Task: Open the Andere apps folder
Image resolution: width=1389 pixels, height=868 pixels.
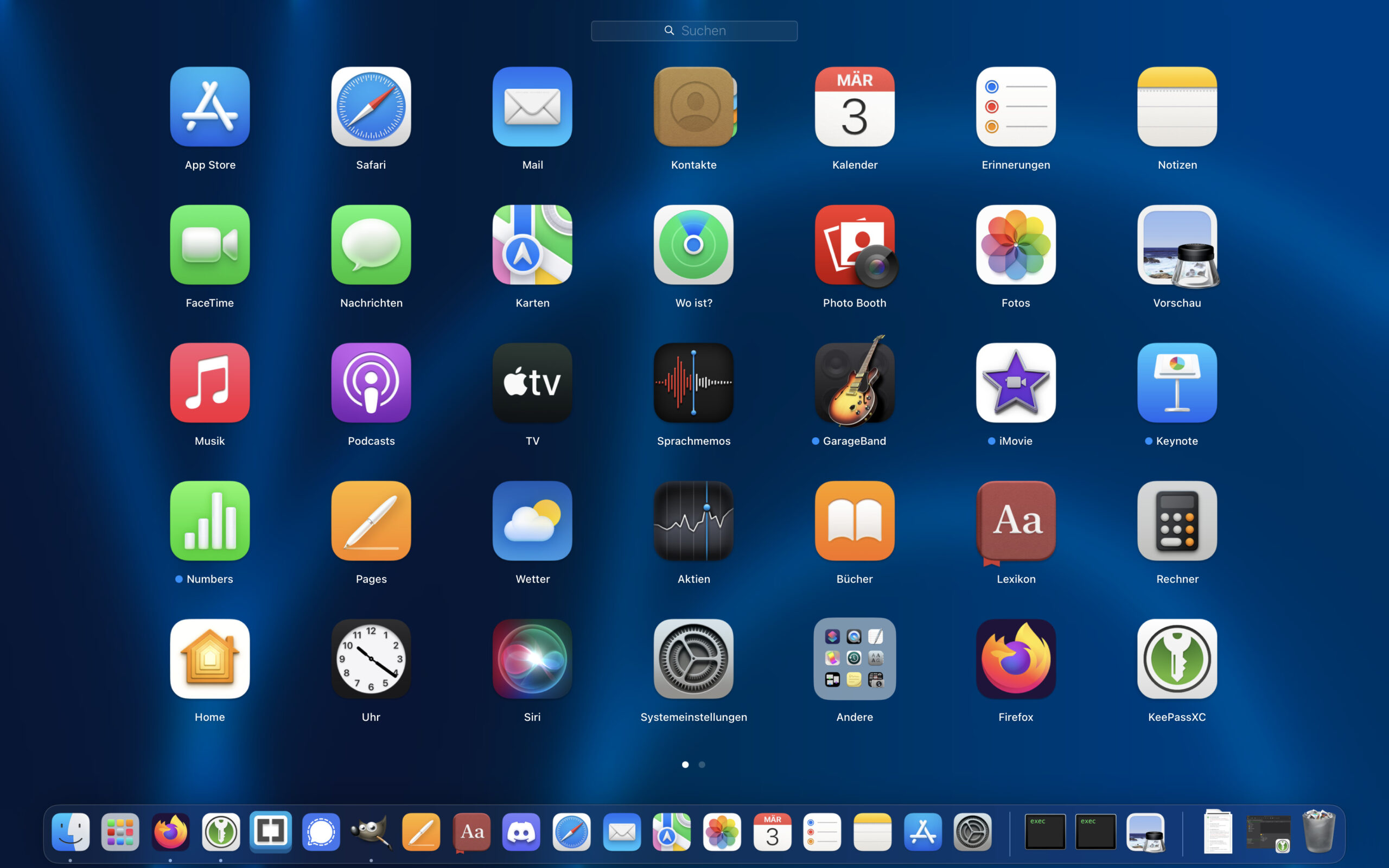Action: click(x=855, y=659)
